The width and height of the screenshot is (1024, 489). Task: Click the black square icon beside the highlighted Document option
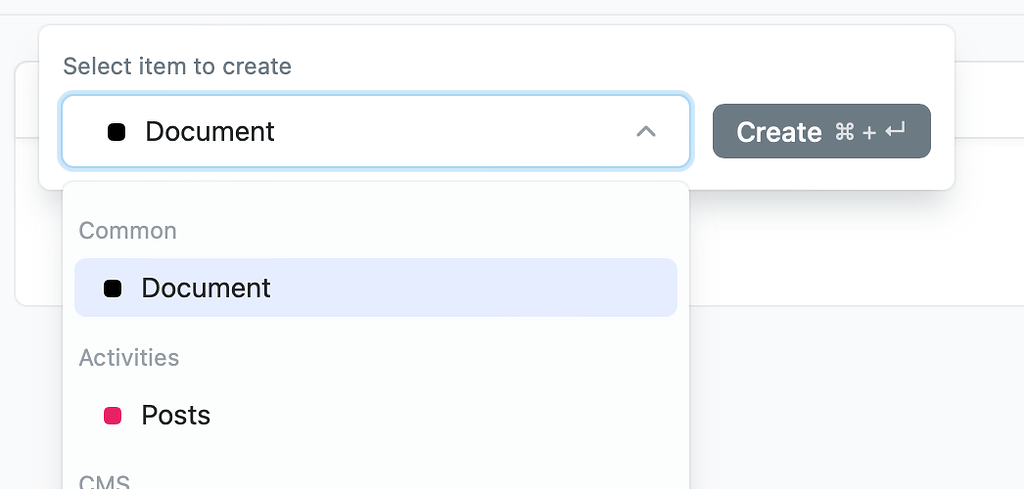click(x=113, y=288)
